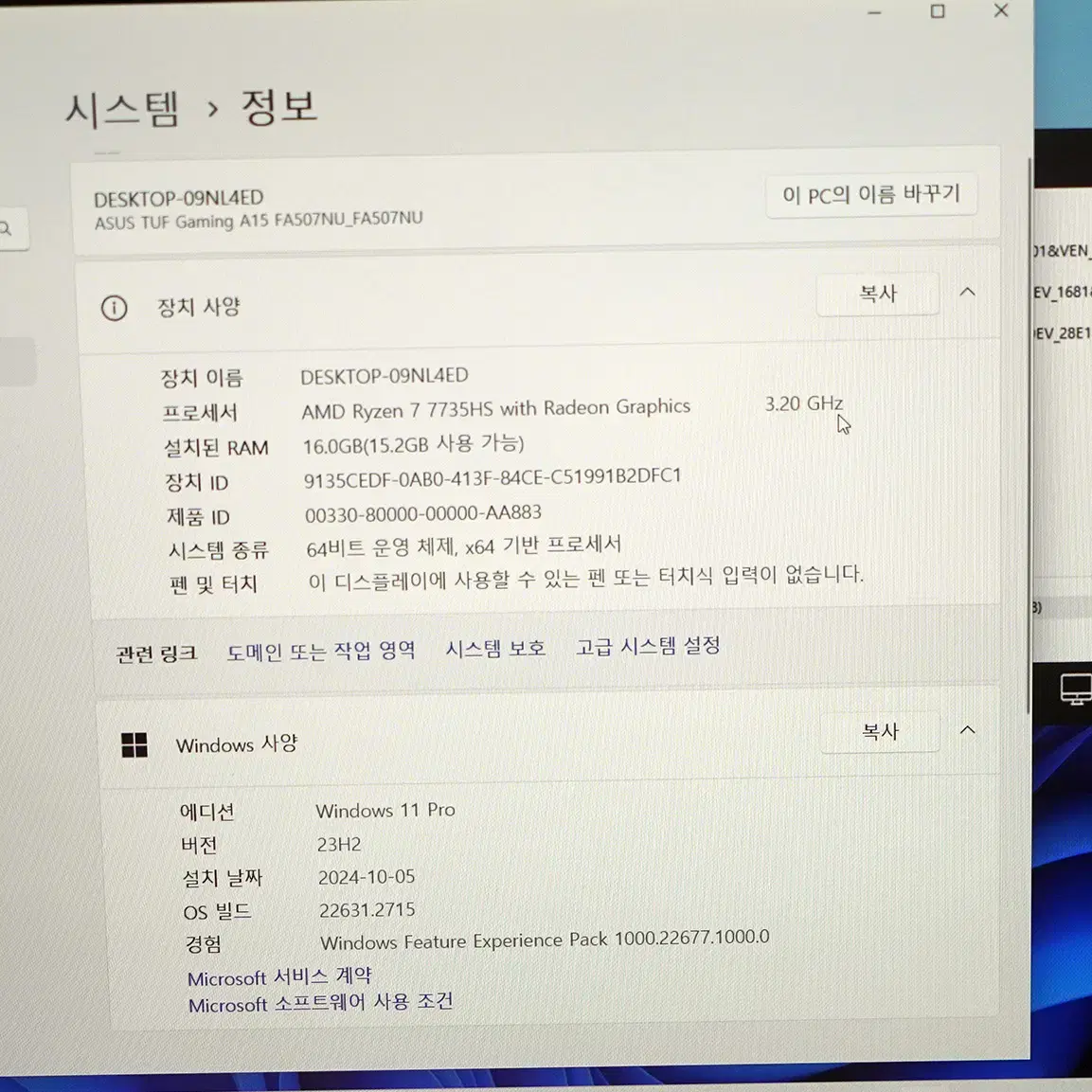Screen dimensions: 1092x1092
Task: Open 시스템 보호 link
Action: point(495,649)
